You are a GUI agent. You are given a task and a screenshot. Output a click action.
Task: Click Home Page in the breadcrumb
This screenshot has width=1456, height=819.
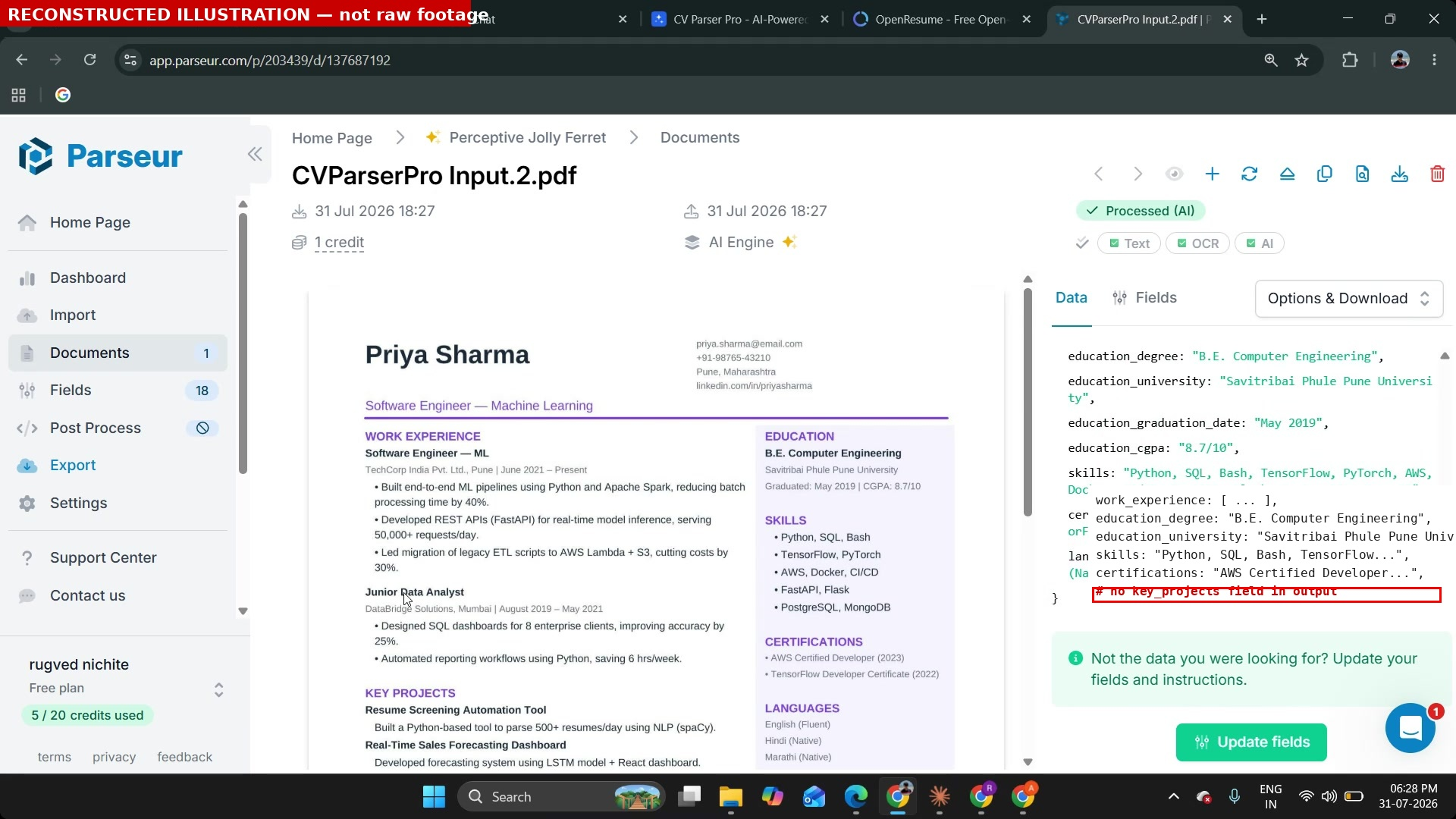click(332, 138)
